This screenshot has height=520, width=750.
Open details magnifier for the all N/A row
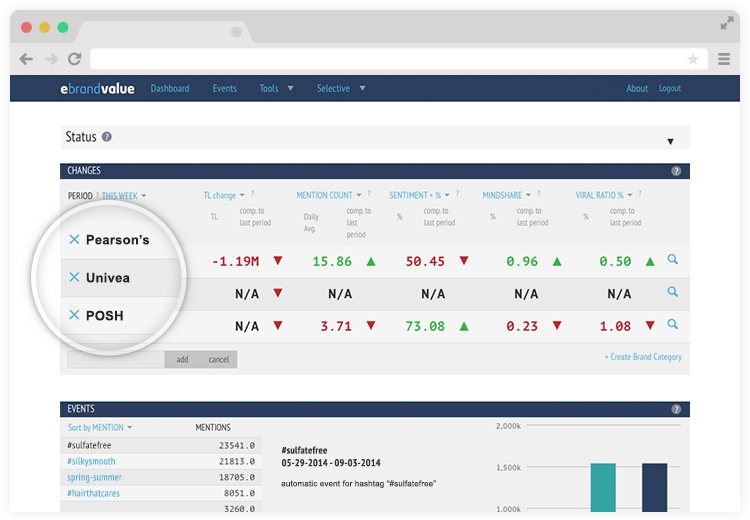(x=673, y=292)
